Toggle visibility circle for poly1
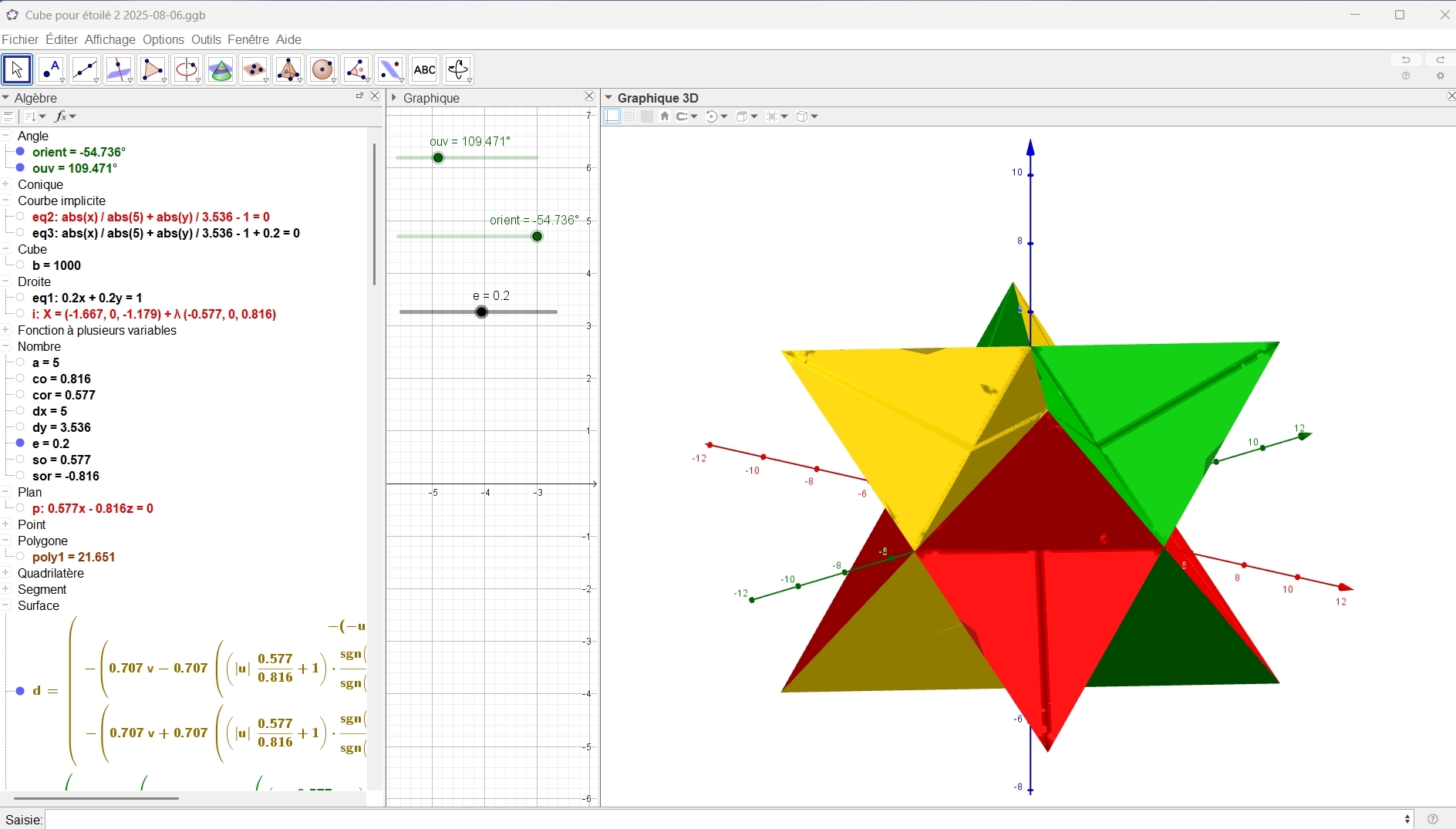The width and height of the screenshot is (1456, 829). (x=21, y=557)
